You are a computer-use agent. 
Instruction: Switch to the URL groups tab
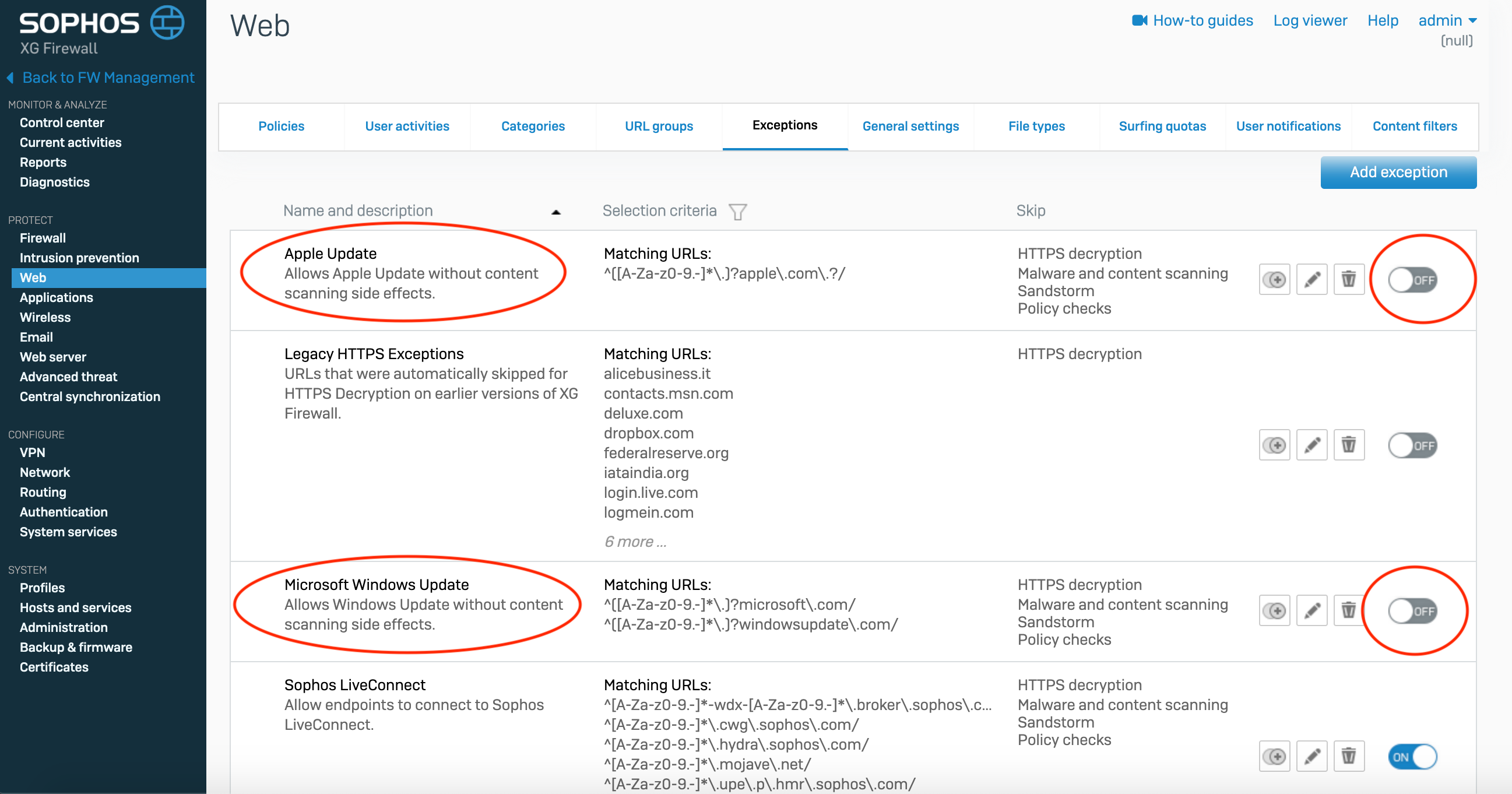[659, 126]
